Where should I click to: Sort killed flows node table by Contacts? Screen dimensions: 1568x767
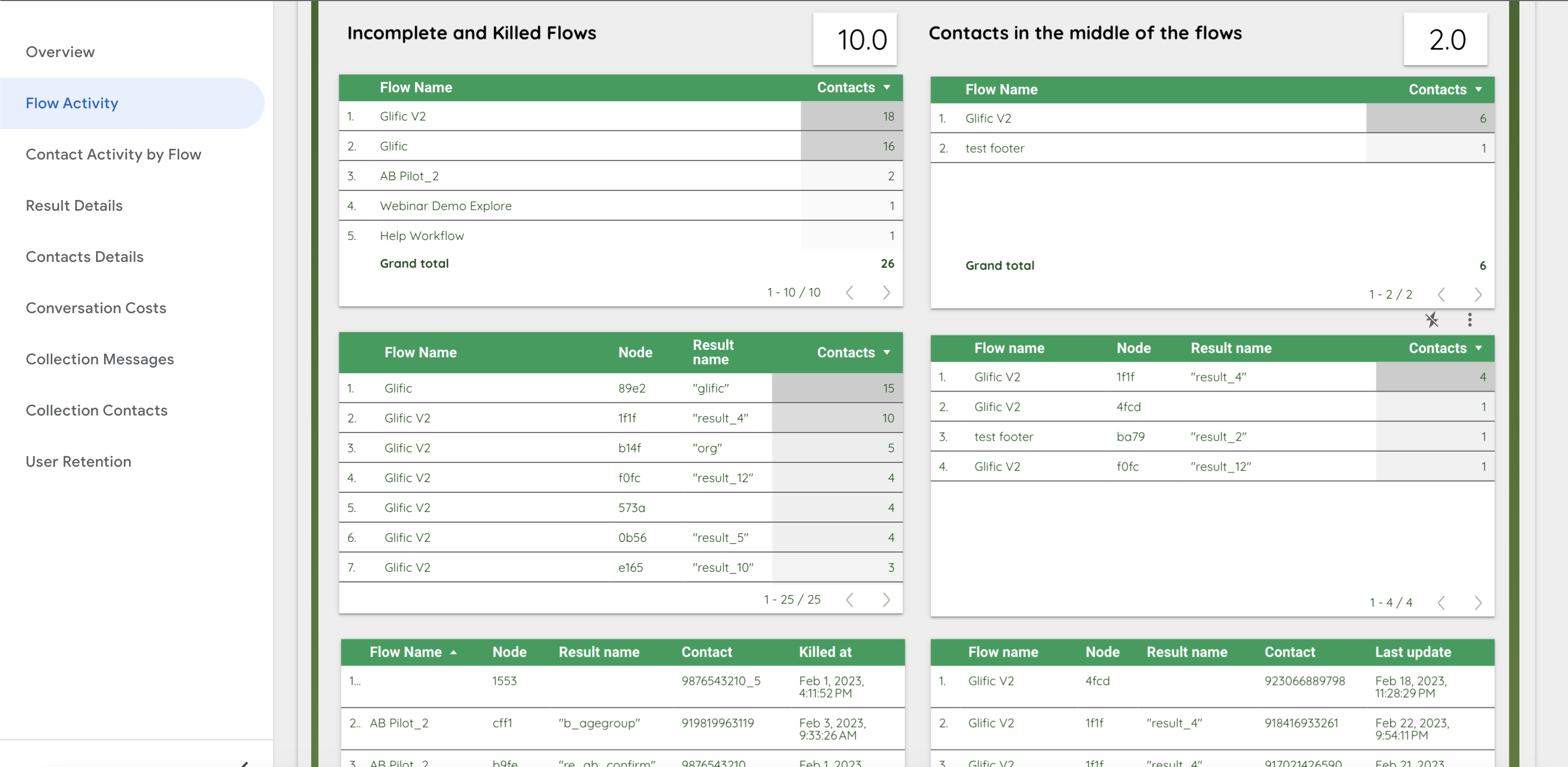(x=853, y=352)
